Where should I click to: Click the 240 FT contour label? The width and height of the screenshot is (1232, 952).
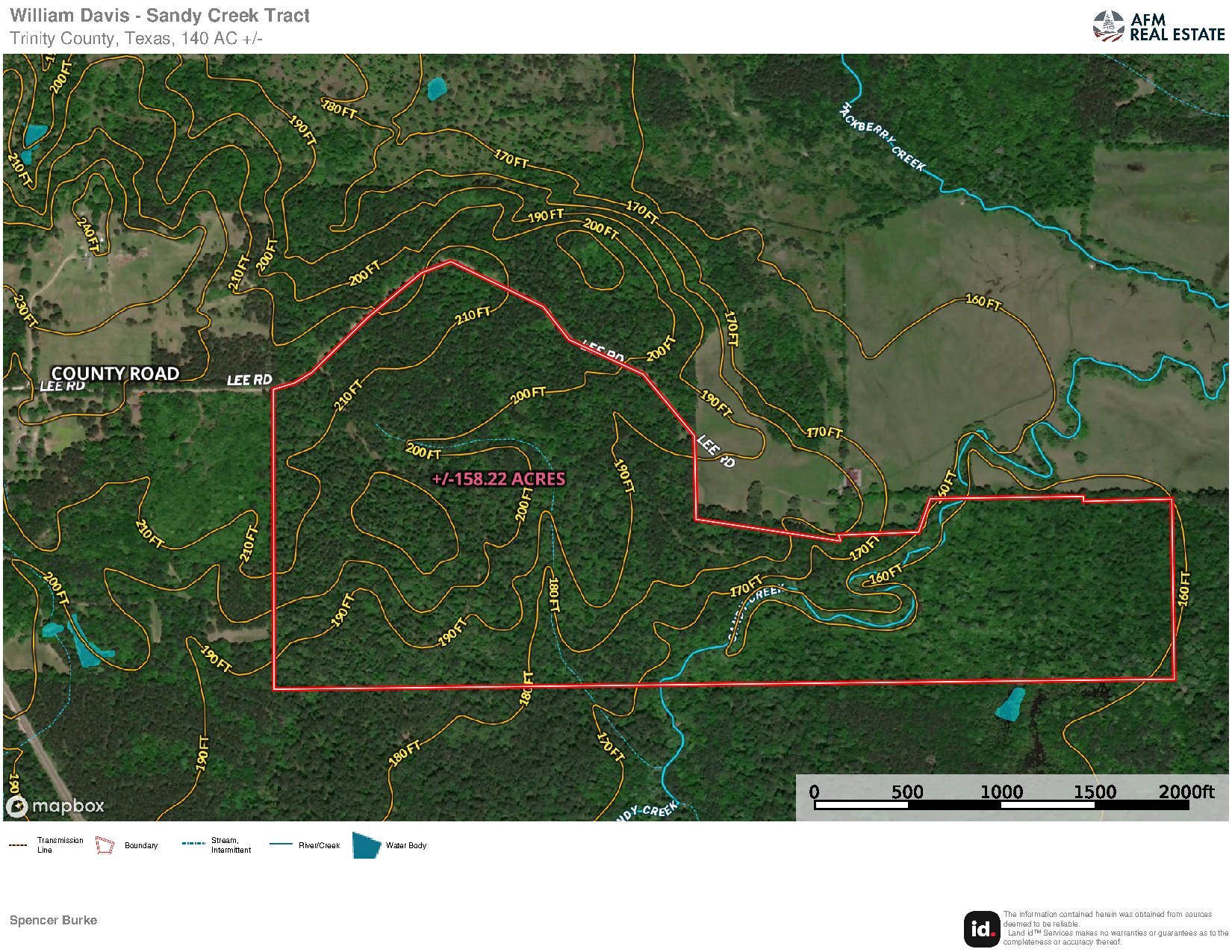(88, 234)
